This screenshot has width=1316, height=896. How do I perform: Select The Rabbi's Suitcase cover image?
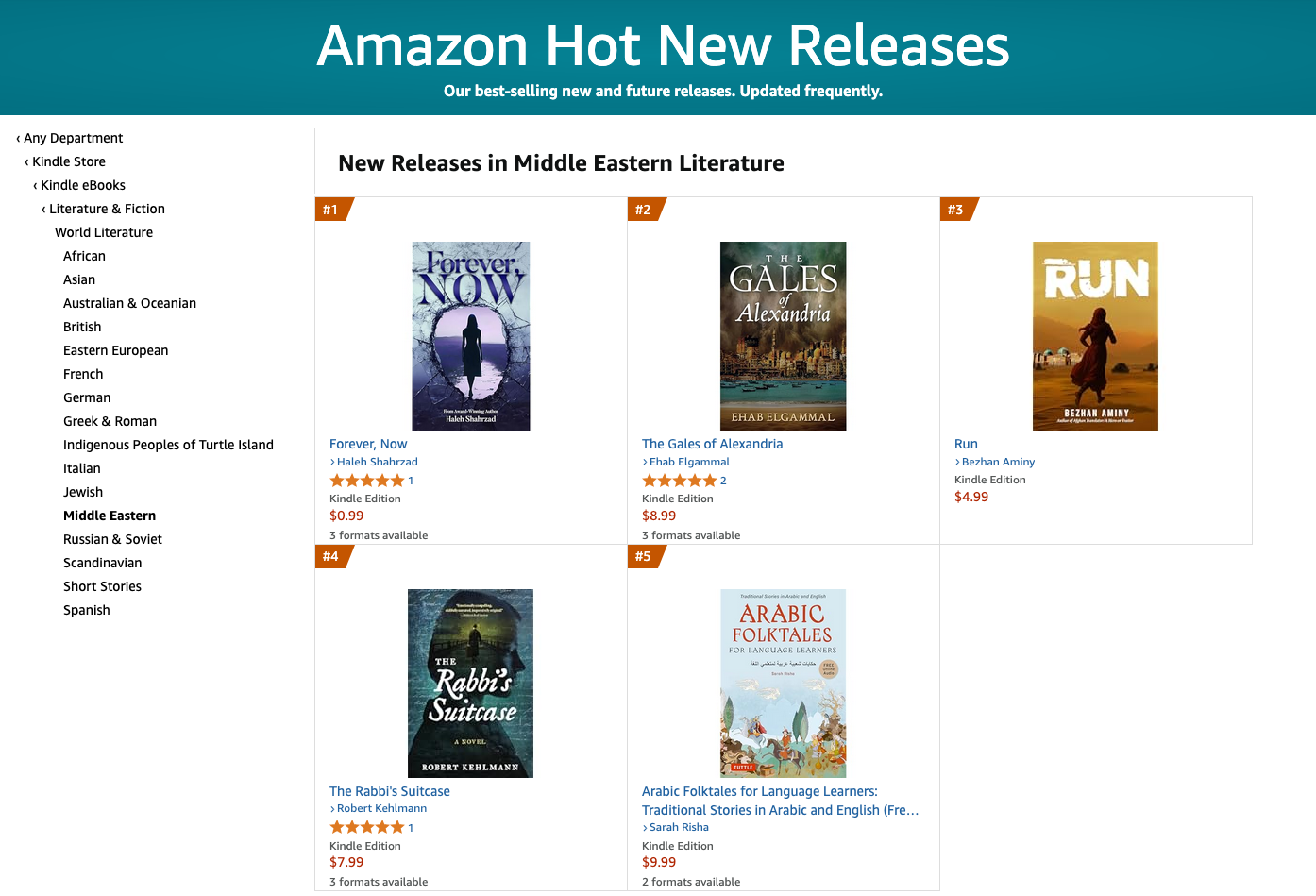[x=470, y=683]
